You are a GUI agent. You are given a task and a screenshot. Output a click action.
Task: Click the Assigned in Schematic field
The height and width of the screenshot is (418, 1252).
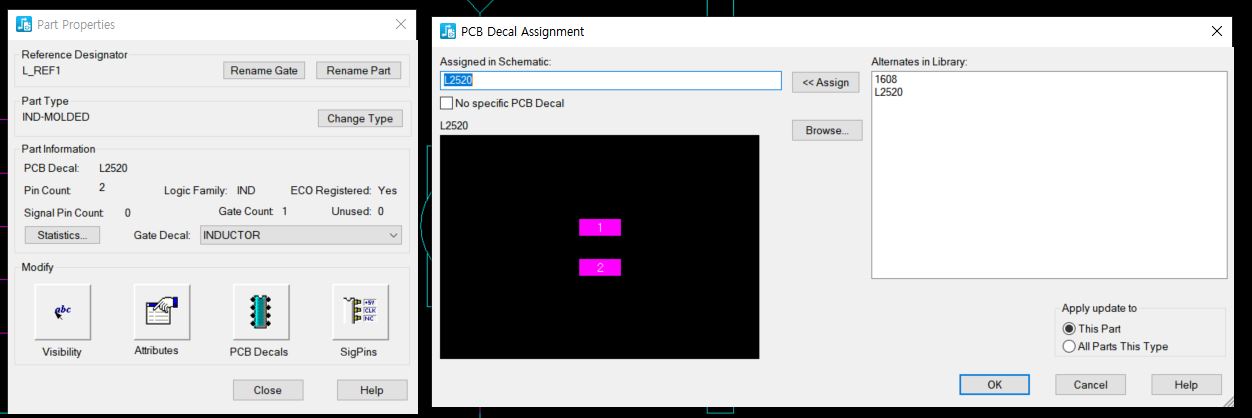[610, 81]
